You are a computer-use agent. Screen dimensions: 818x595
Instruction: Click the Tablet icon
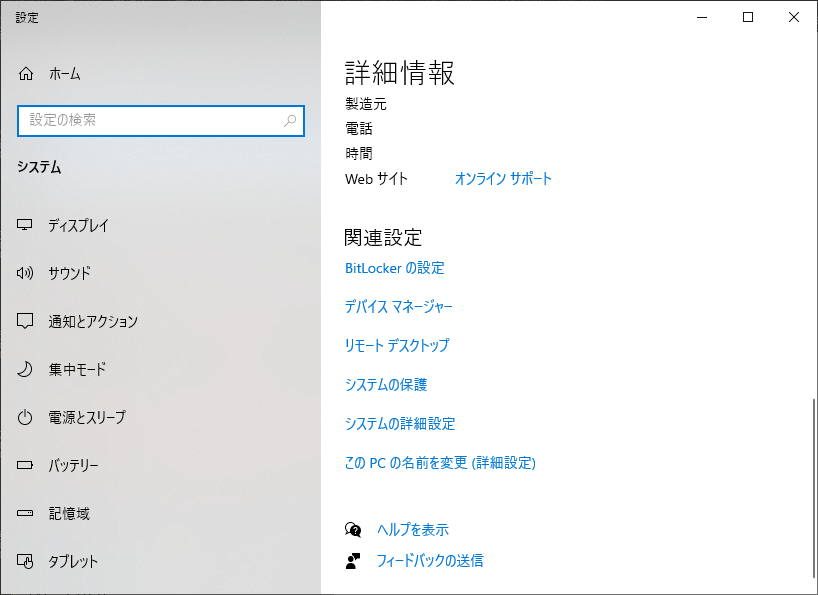tap(25, 561)
